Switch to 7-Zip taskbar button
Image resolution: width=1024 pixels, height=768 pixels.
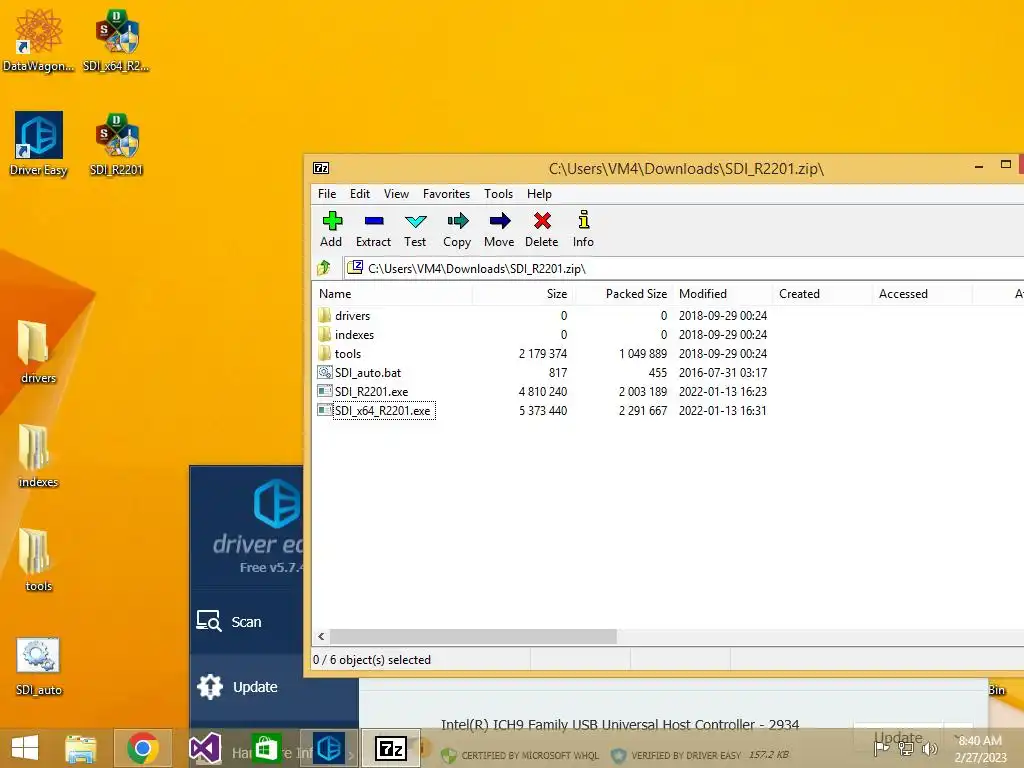[x=391, y=748]
